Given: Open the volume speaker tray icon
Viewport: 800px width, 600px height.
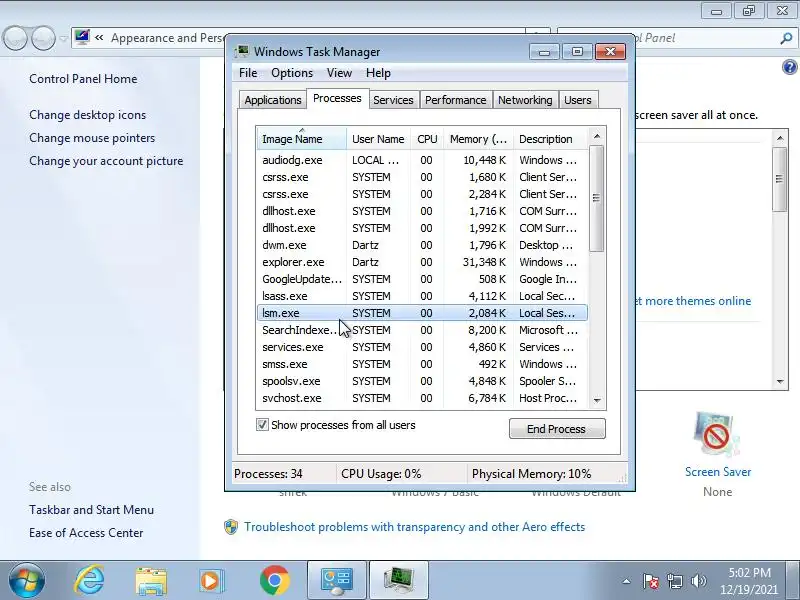Looking at the screenshot, I should (698, 581).
